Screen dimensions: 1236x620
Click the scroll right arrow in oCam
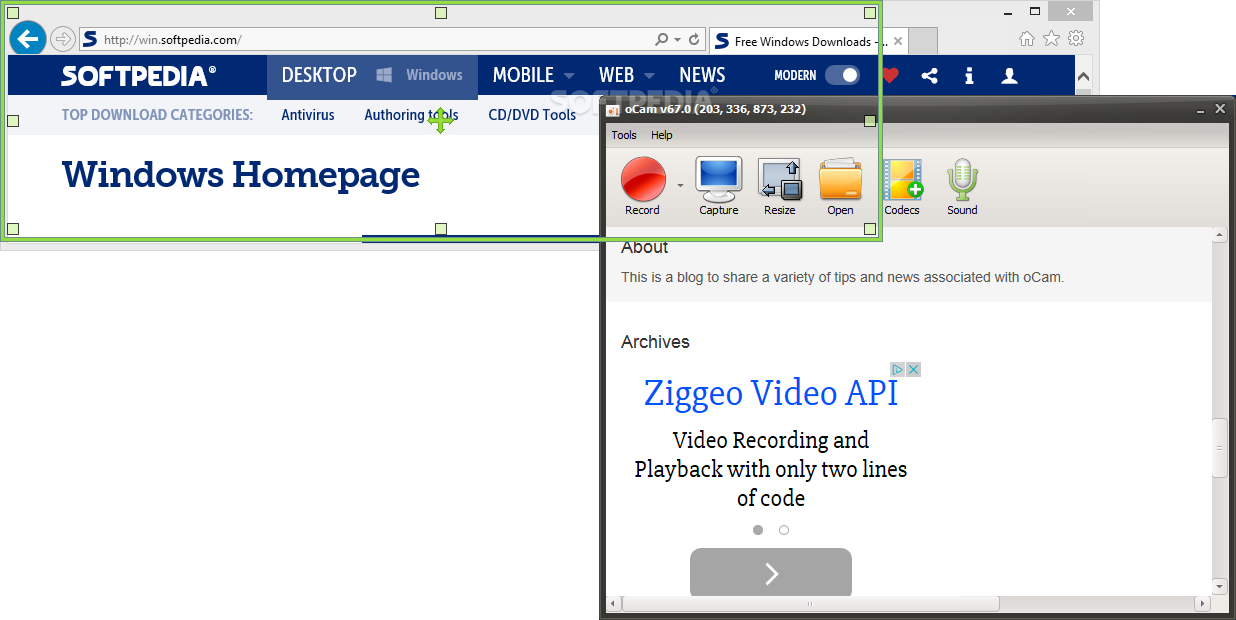(x=1203, y=603)
